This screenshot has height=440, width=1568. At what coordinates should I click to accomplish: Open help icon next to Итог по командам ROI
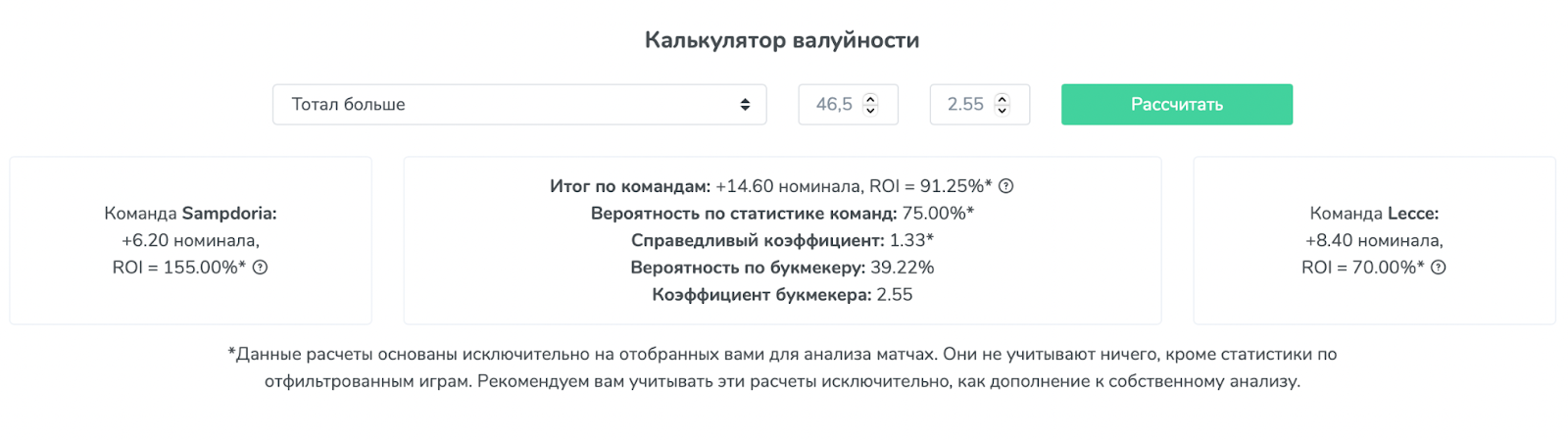point(1005,186)
